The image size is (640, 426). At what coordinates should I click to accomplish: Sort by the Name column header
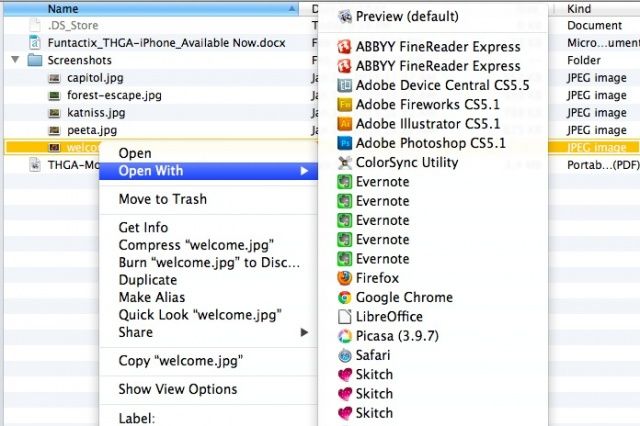63,8
